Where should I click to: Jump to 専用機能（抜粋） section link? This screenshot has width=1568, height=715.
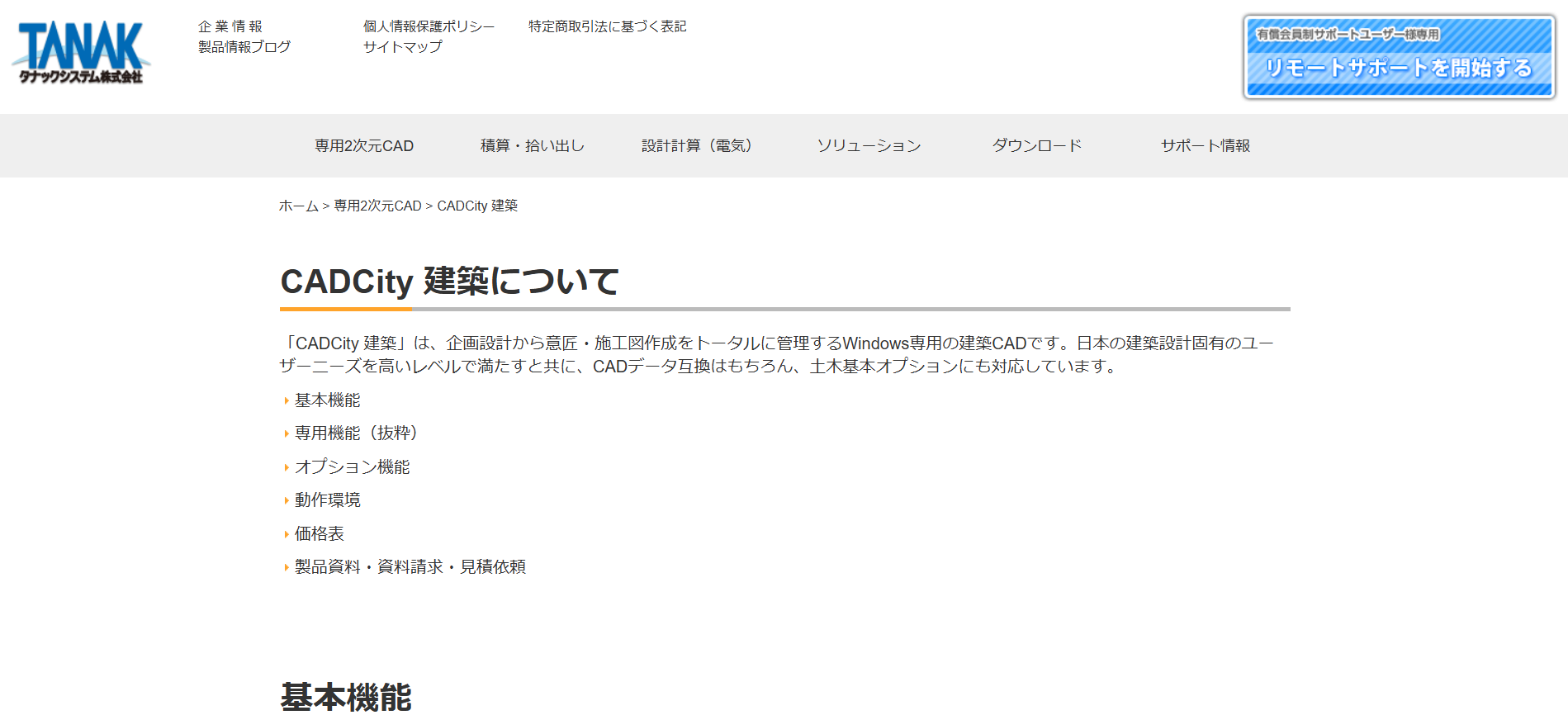pos(360,433)
